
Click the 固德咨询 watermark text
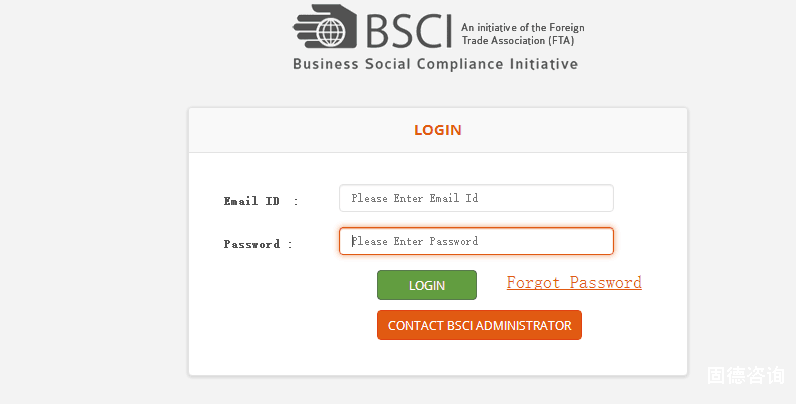[x=745, y=376]
